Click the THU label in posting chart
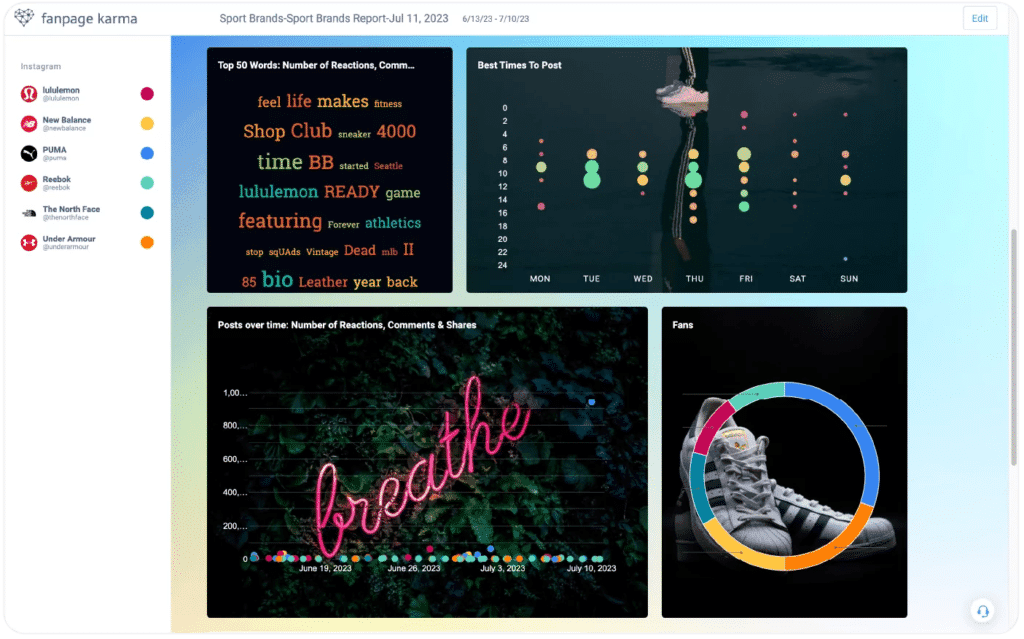The image size is (1024, 639). click(694, 279)
